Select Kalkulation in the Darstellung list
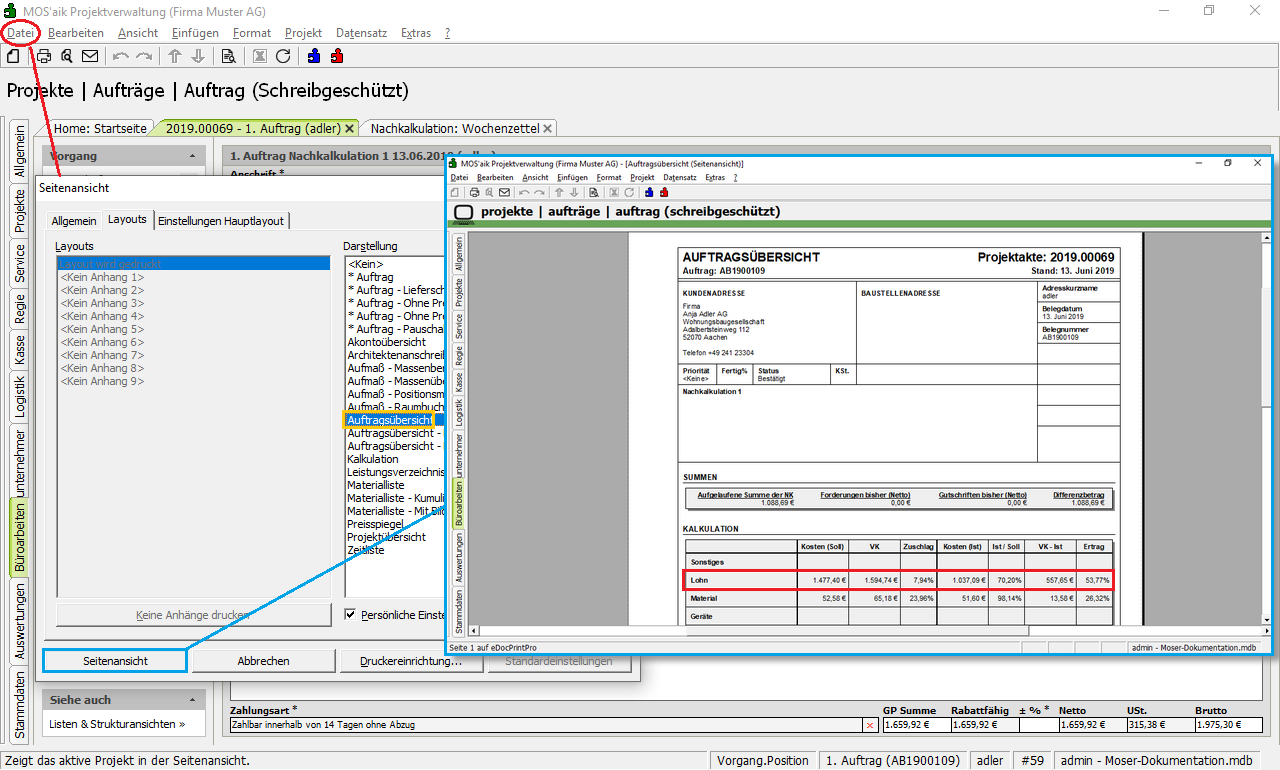 (373, 459)
